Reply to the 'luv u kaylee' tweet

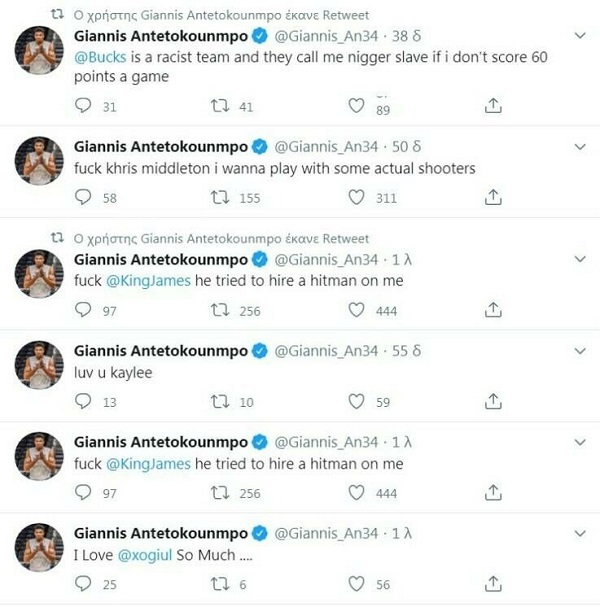[84, 402]
